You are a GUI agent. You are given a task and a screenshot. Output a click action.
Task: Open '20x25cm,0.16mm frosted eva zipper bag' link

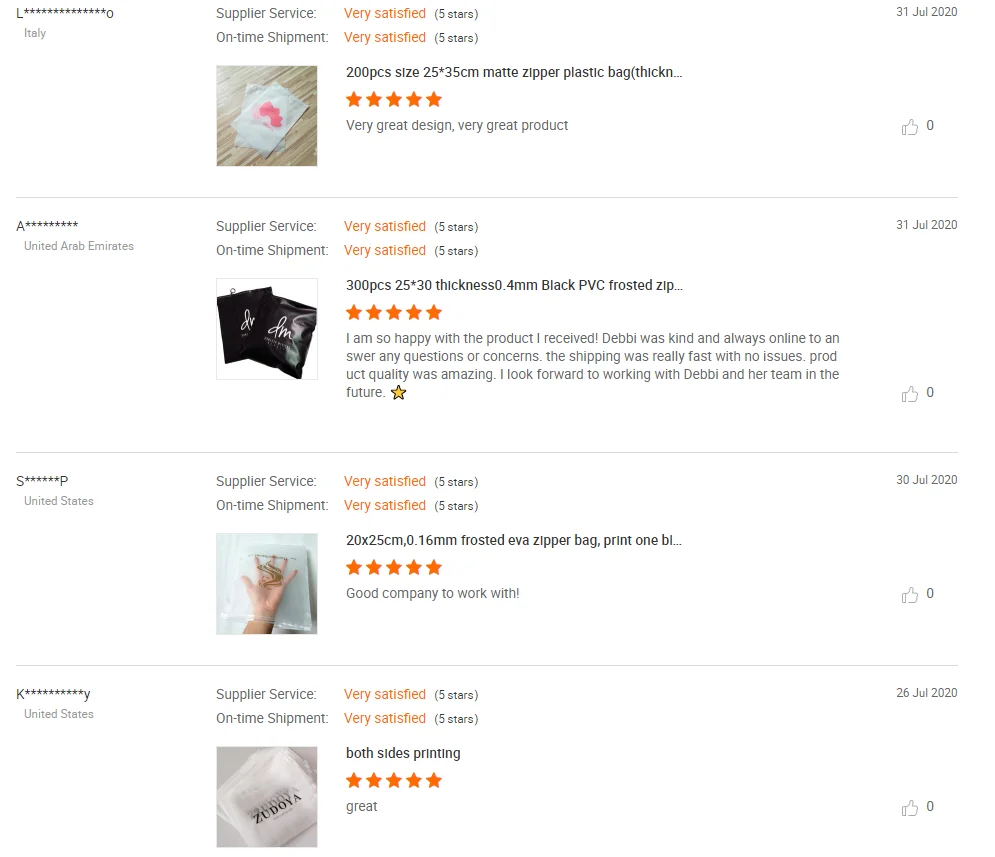(514, 541)
